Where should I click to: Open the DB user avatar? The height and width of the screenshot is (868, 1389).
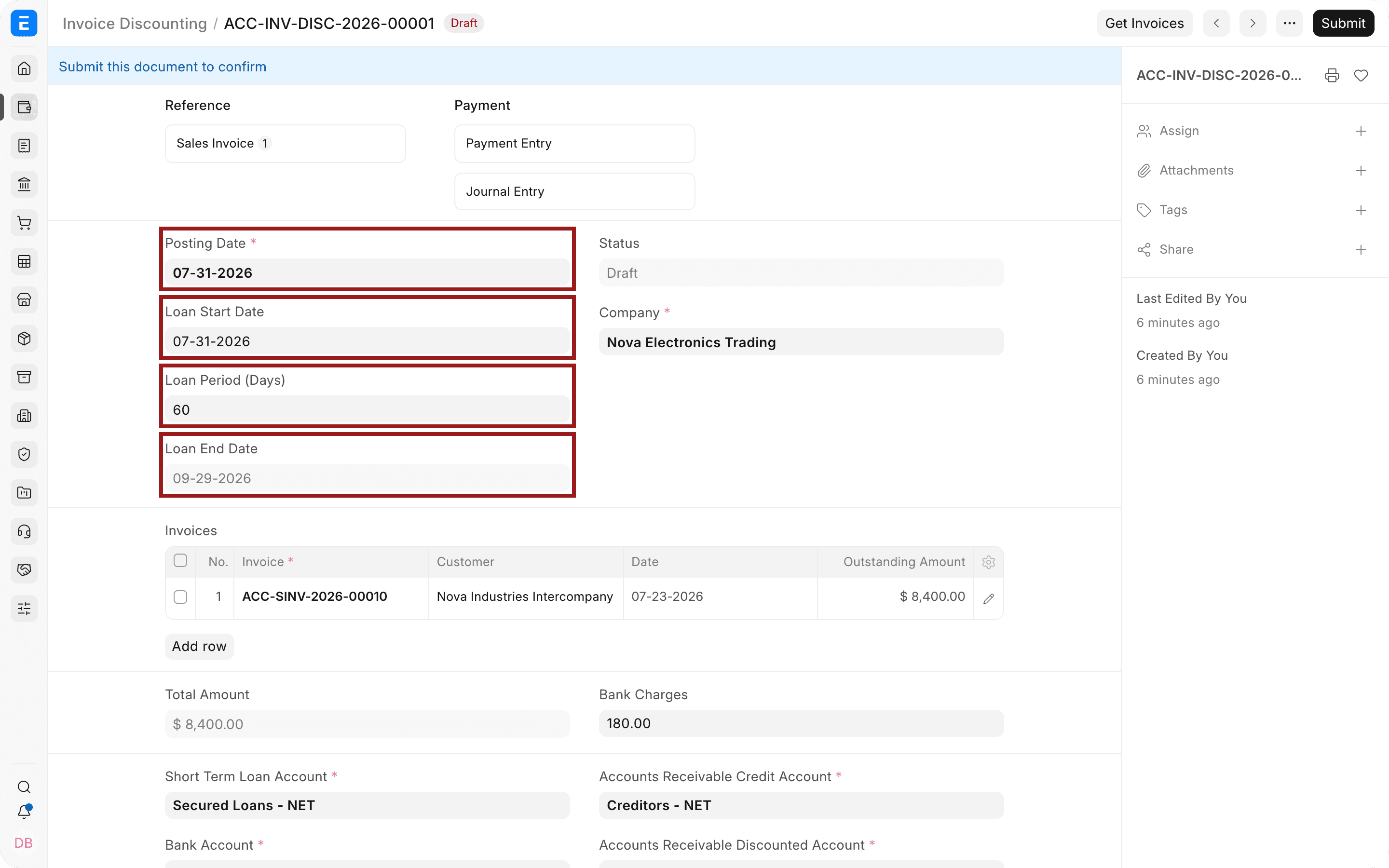coord(24,843)
